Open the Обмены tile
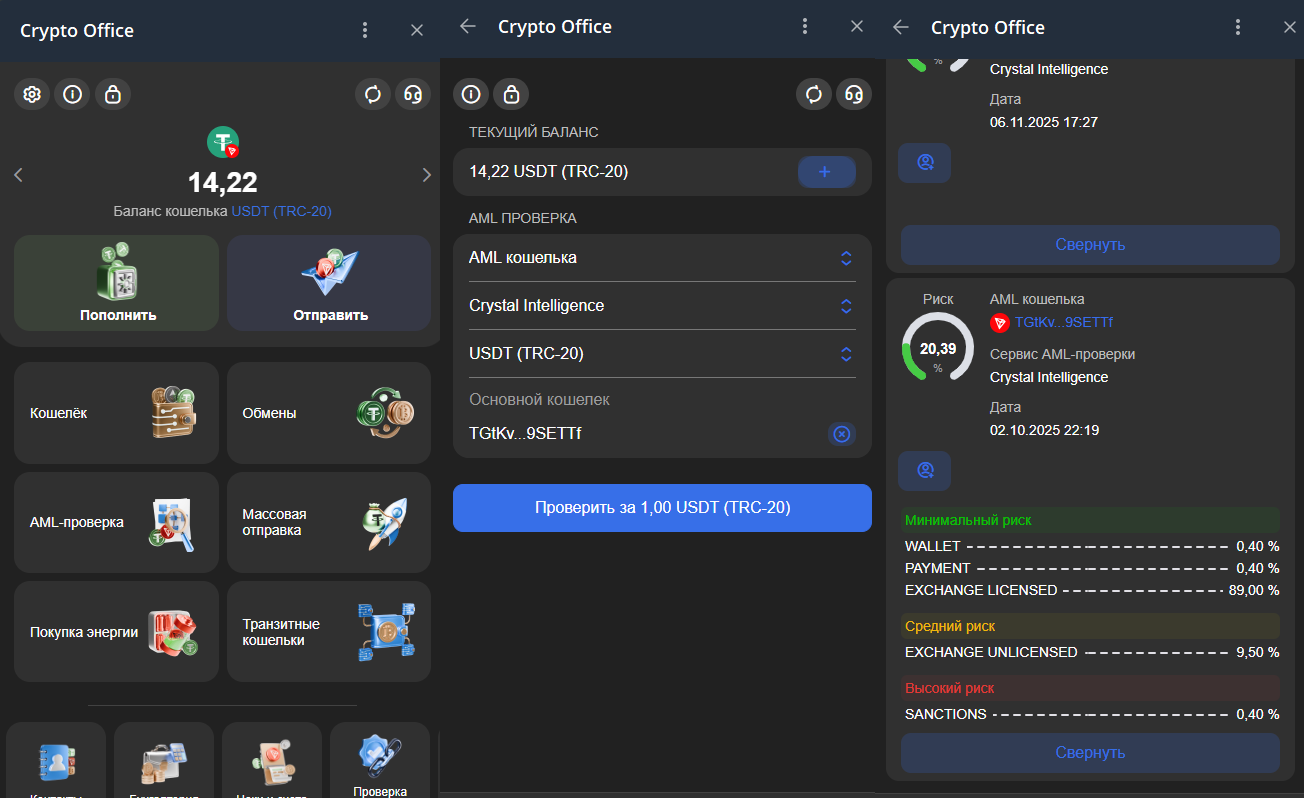 328,413
